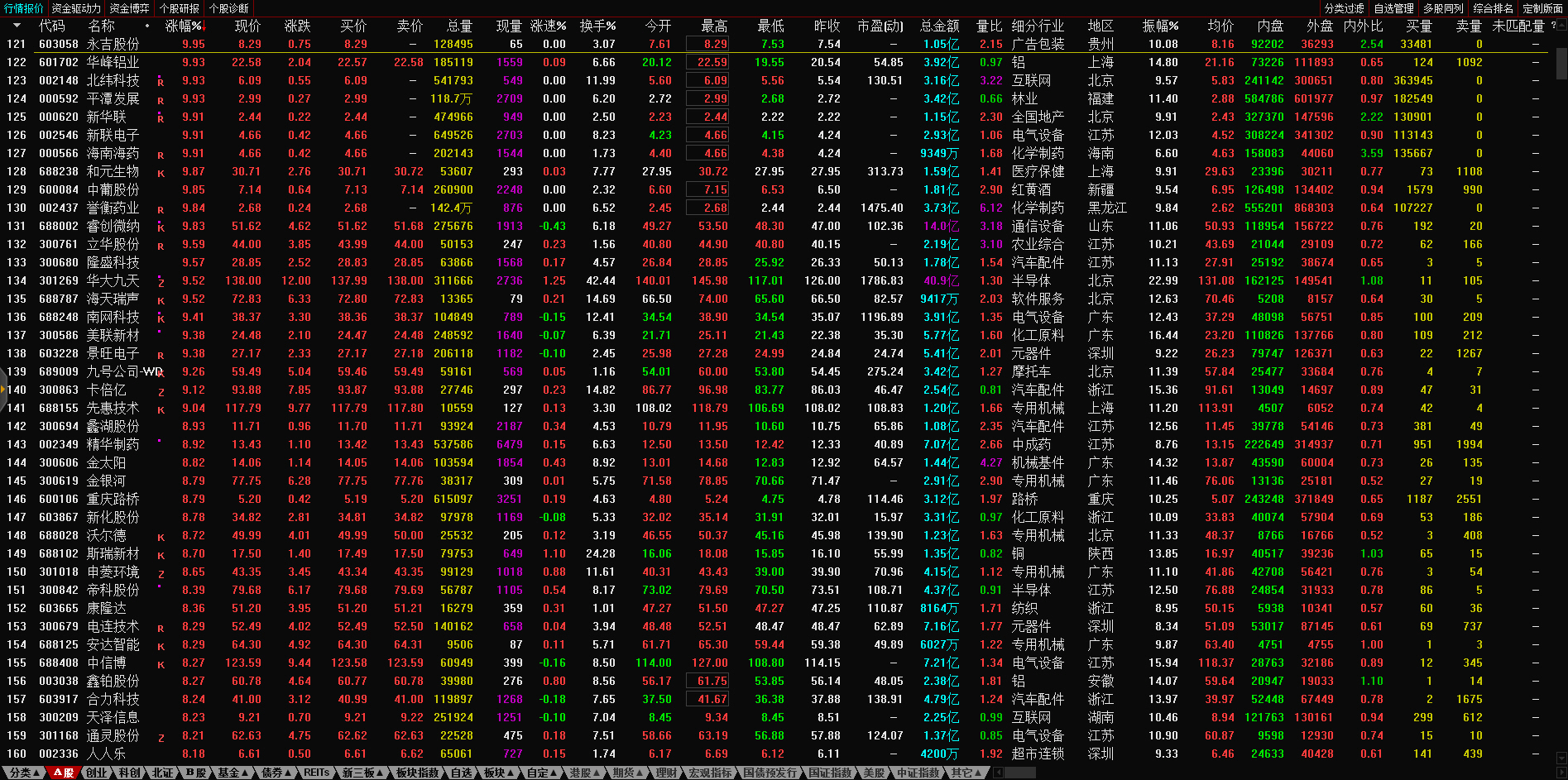This screenshot has height=780, width=1568.
Task: Open the 个股诊断 tab
Action: 228,8
